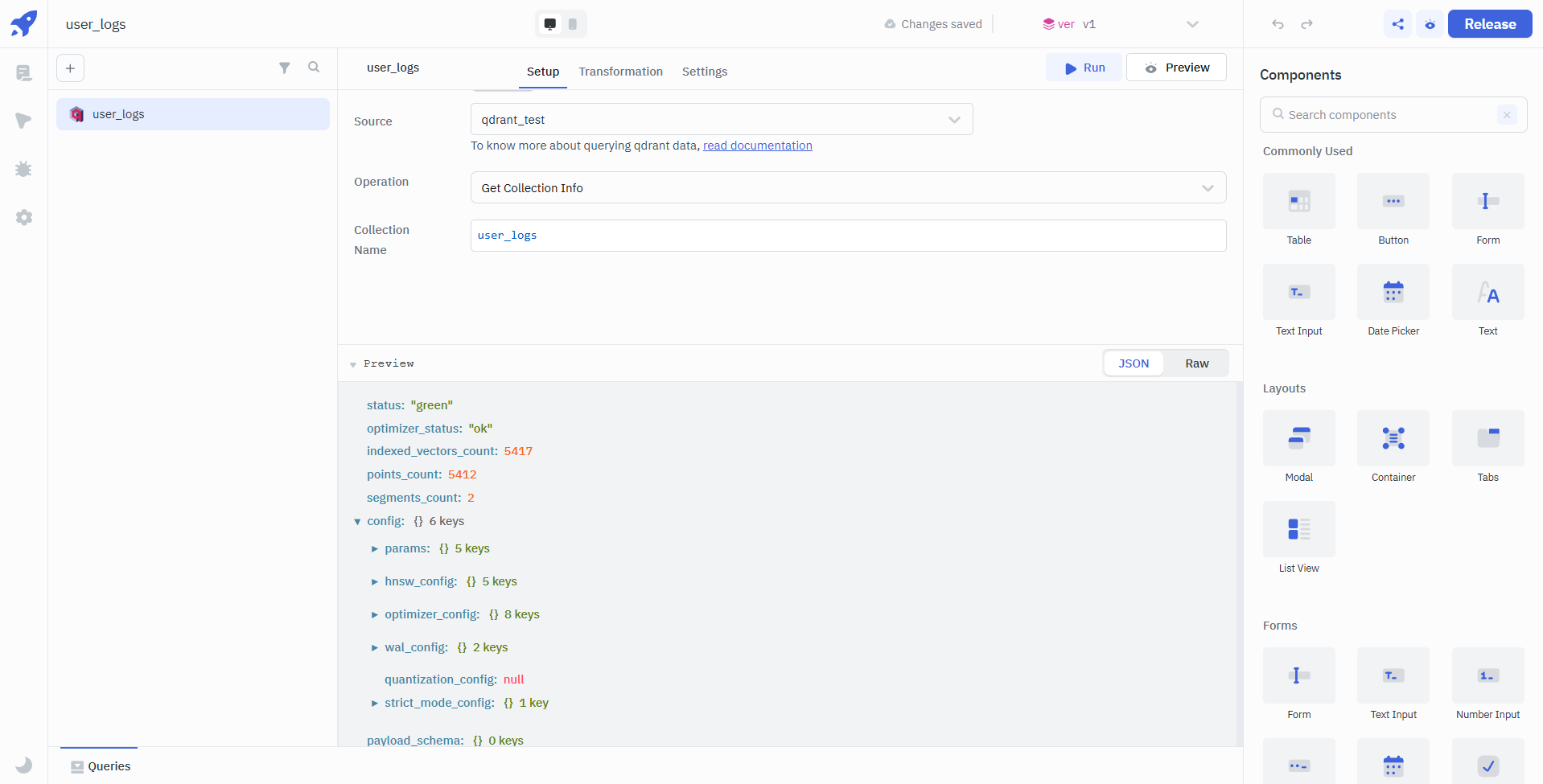Select the Date Picker component icon
1543x784 pixels.
point(1393,292)
